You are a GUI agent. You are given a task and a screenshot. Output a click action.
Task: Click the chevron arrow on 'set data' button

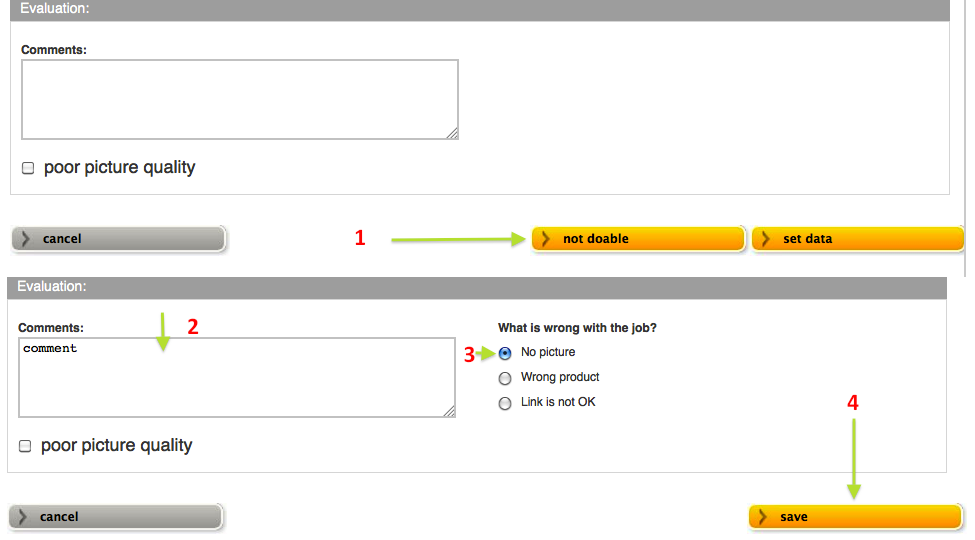765,239
